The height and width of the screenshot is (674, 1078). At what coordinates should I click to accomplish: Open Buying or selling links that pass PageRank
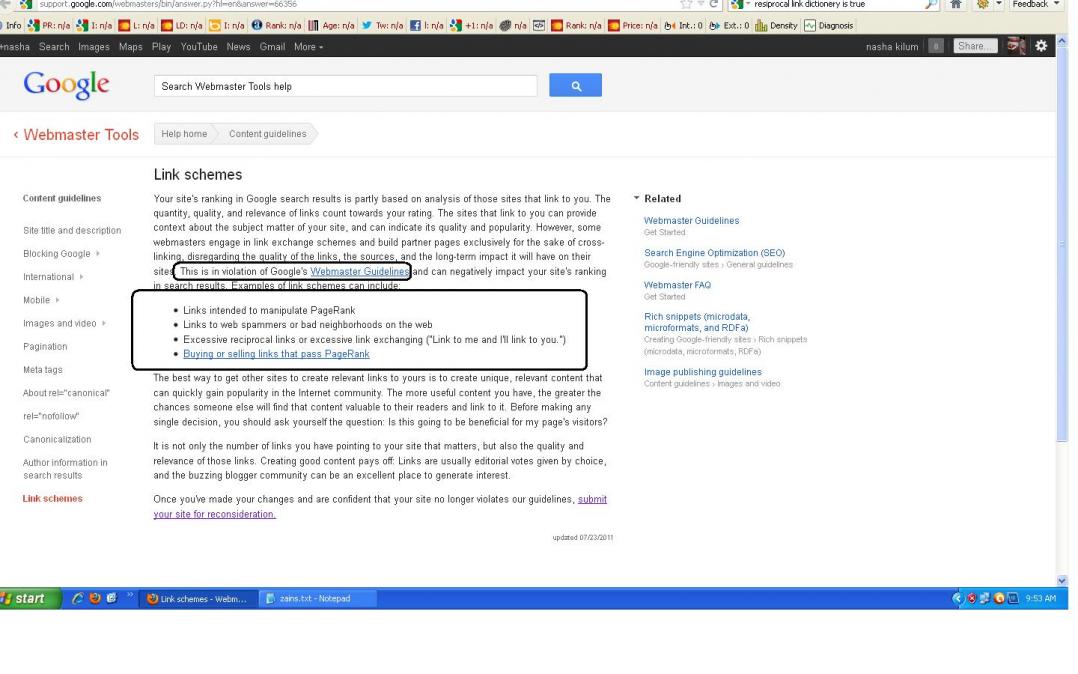click(276, 354)
